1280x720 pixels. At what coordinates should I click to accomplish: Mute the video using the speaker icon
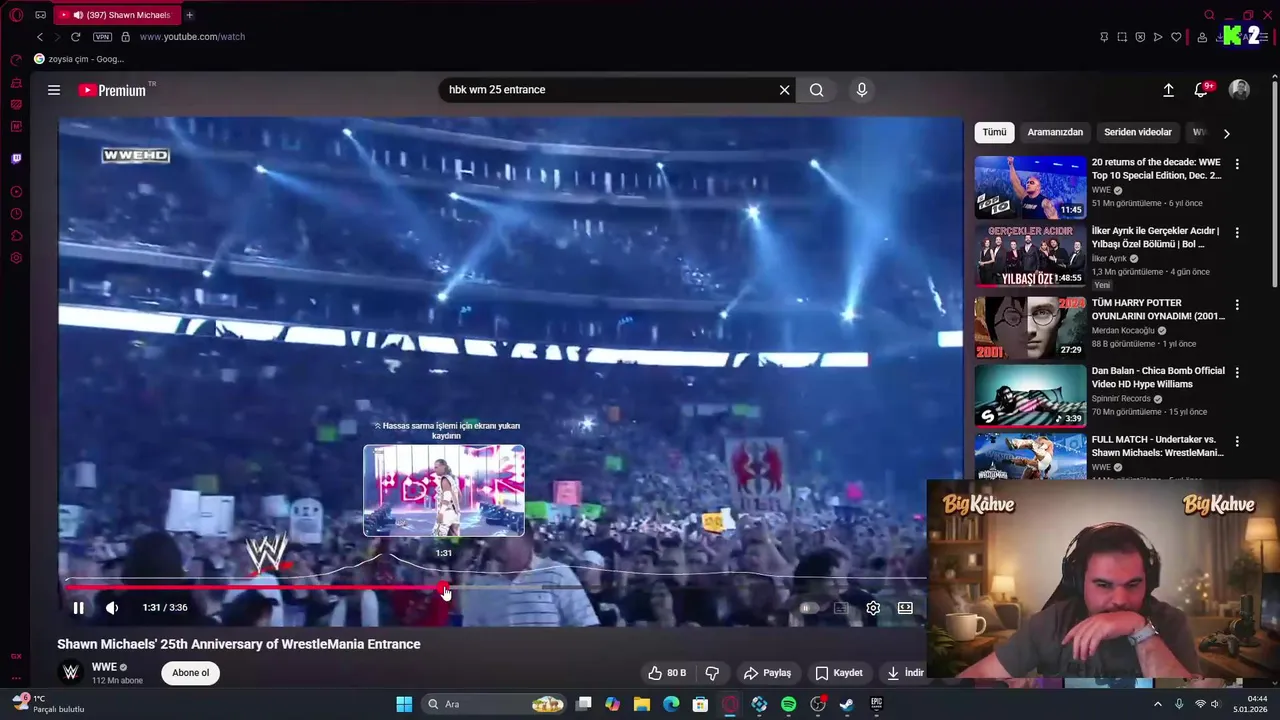pyautogui.click(x=112, y=608)
